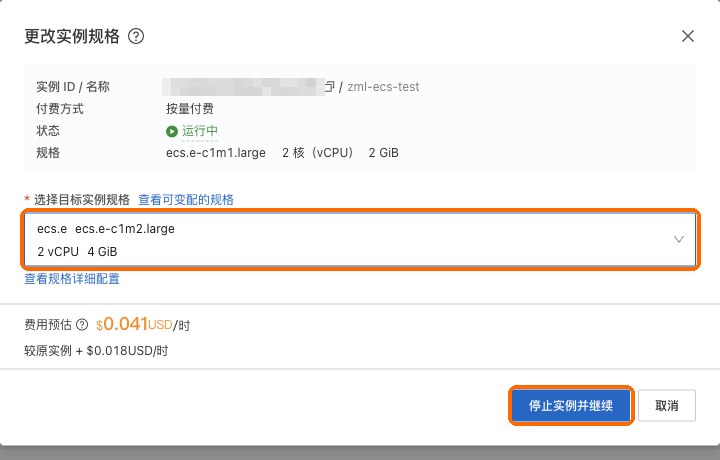
Task: Click instance name zml-ecs-test
Action: tap(383, 87)
